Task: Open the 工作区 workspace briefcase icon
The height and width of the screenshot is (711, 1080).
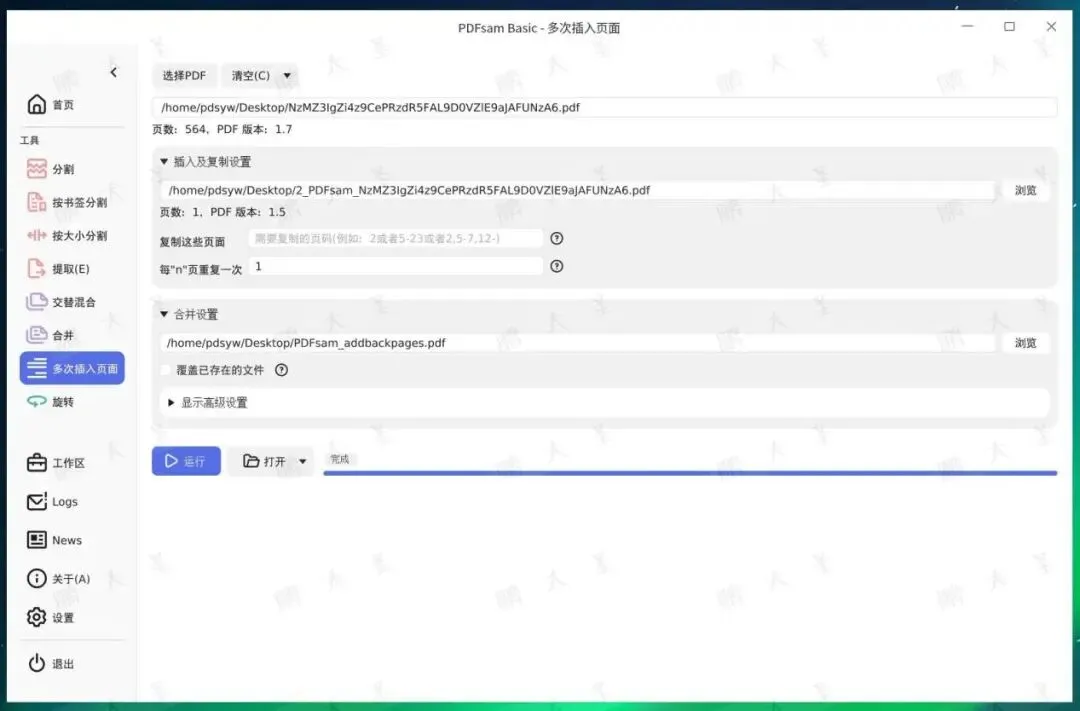Action: [x=37, y=463]
